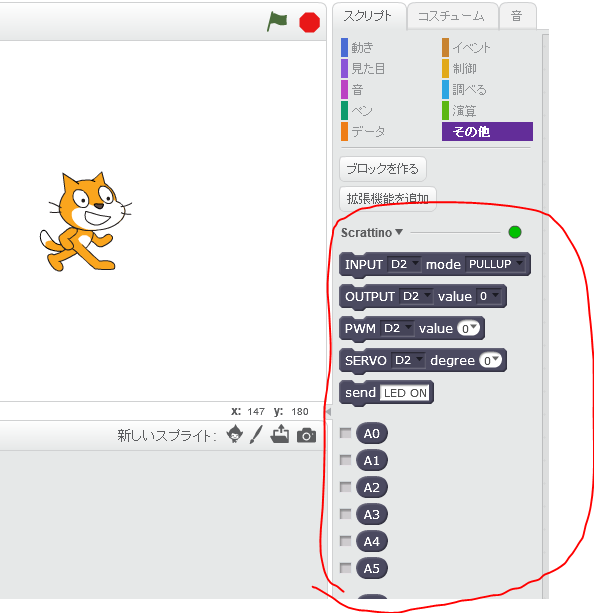The height and width of the screenshot is (613, 594).
Task: Enable the A2 reporter checkbox
Action: (x=345, y=487)
